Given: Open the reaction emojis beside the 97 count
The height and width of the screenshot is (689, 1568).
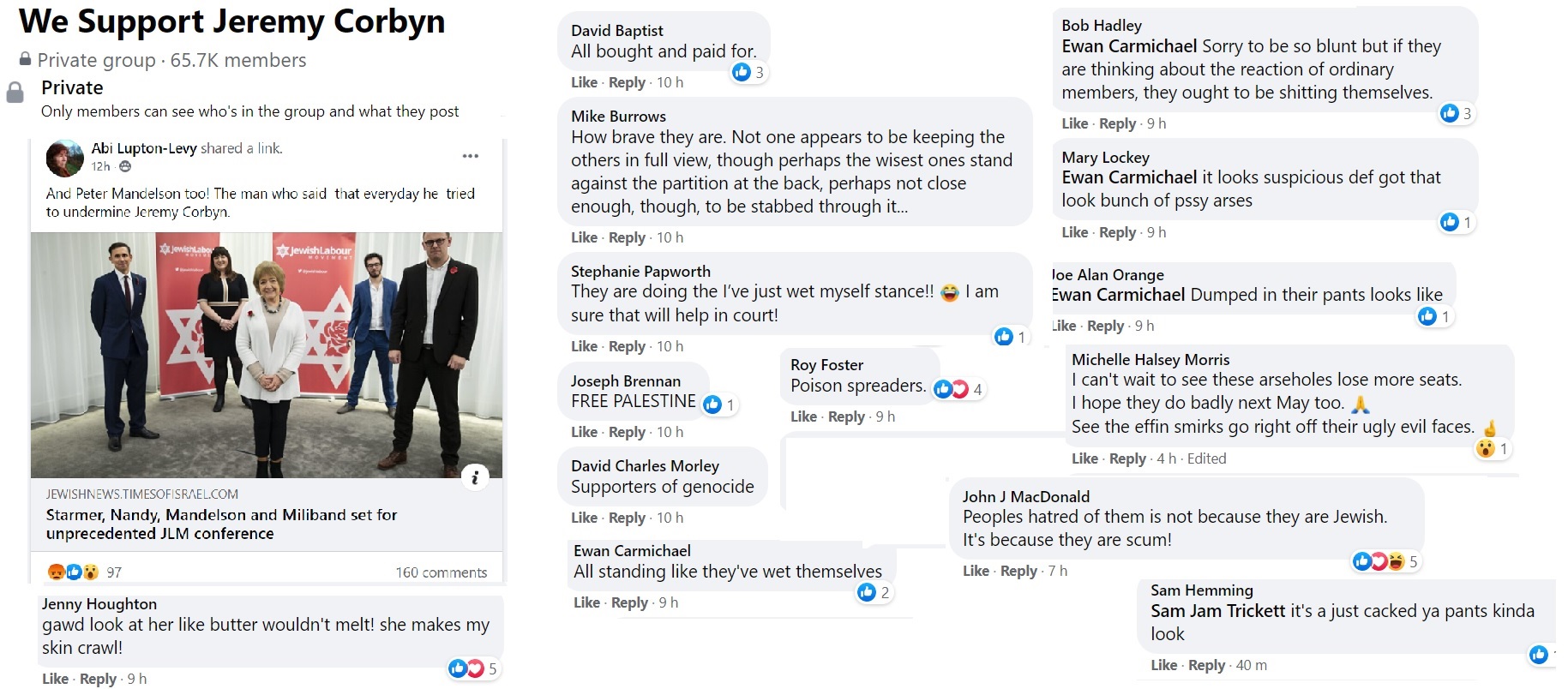Looking at the screenshot, I should pos(74,572).
